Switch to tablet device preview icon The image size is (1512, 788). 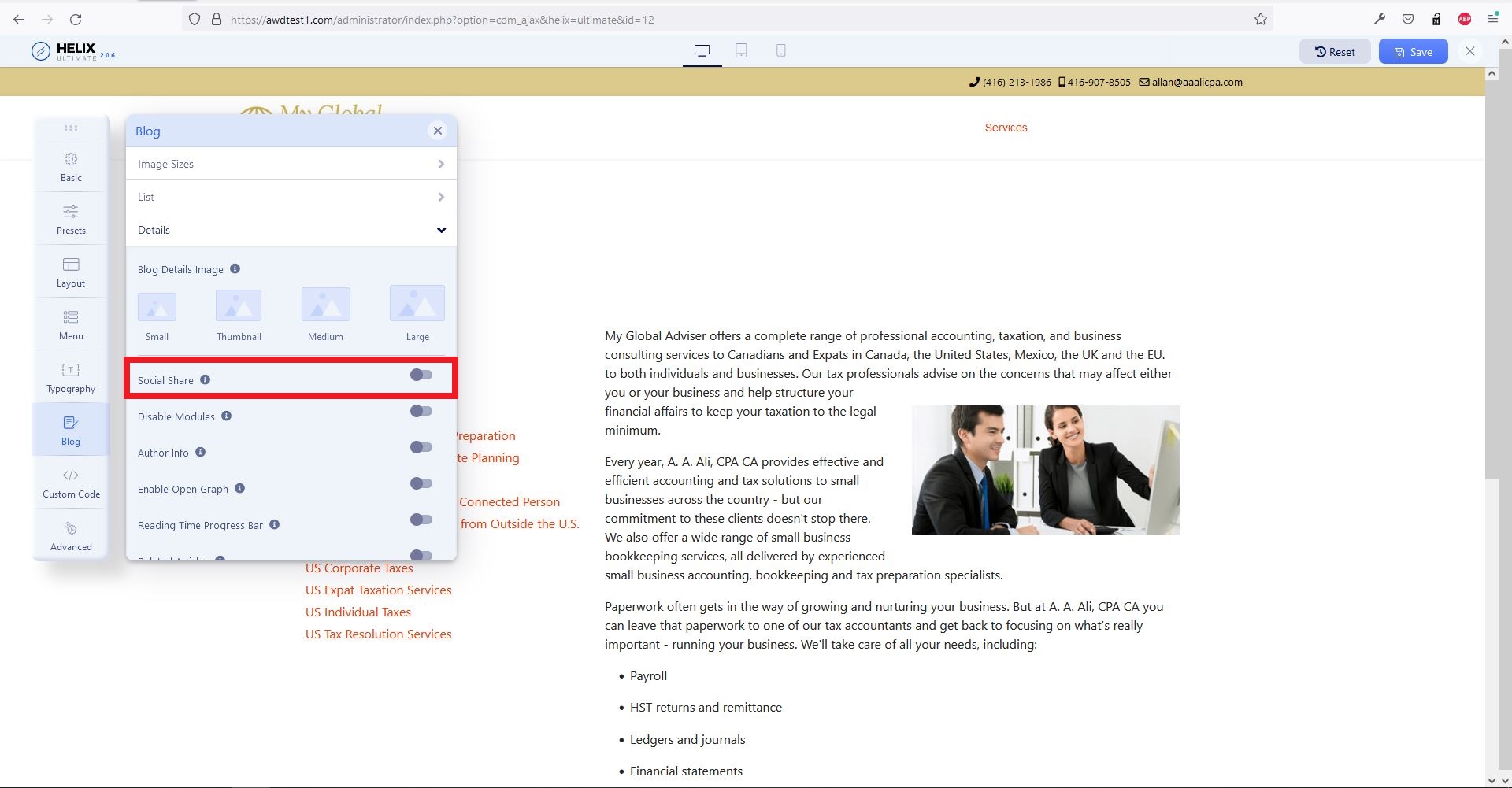pyautogui.click(x=741, y=51)
